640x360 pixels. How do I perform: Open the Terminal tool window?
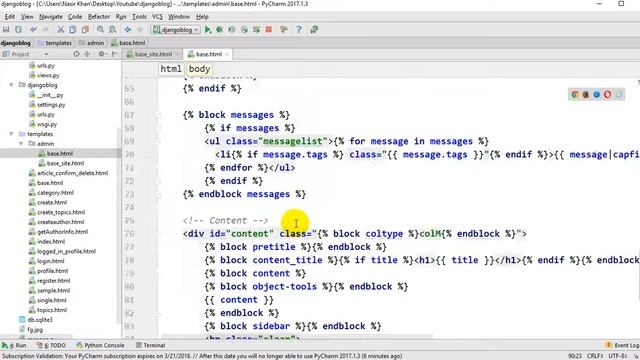click(x=150, y=345)
